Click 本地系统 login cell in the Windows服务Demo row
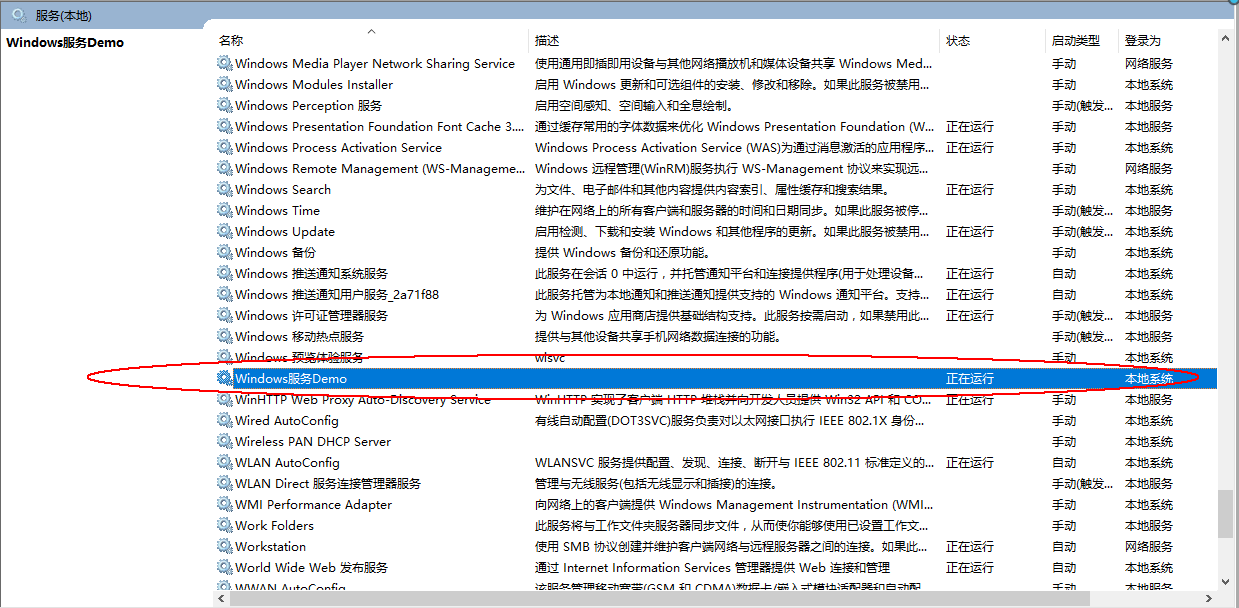This screenshot has width=1239, height=608. click(1149, 378)
